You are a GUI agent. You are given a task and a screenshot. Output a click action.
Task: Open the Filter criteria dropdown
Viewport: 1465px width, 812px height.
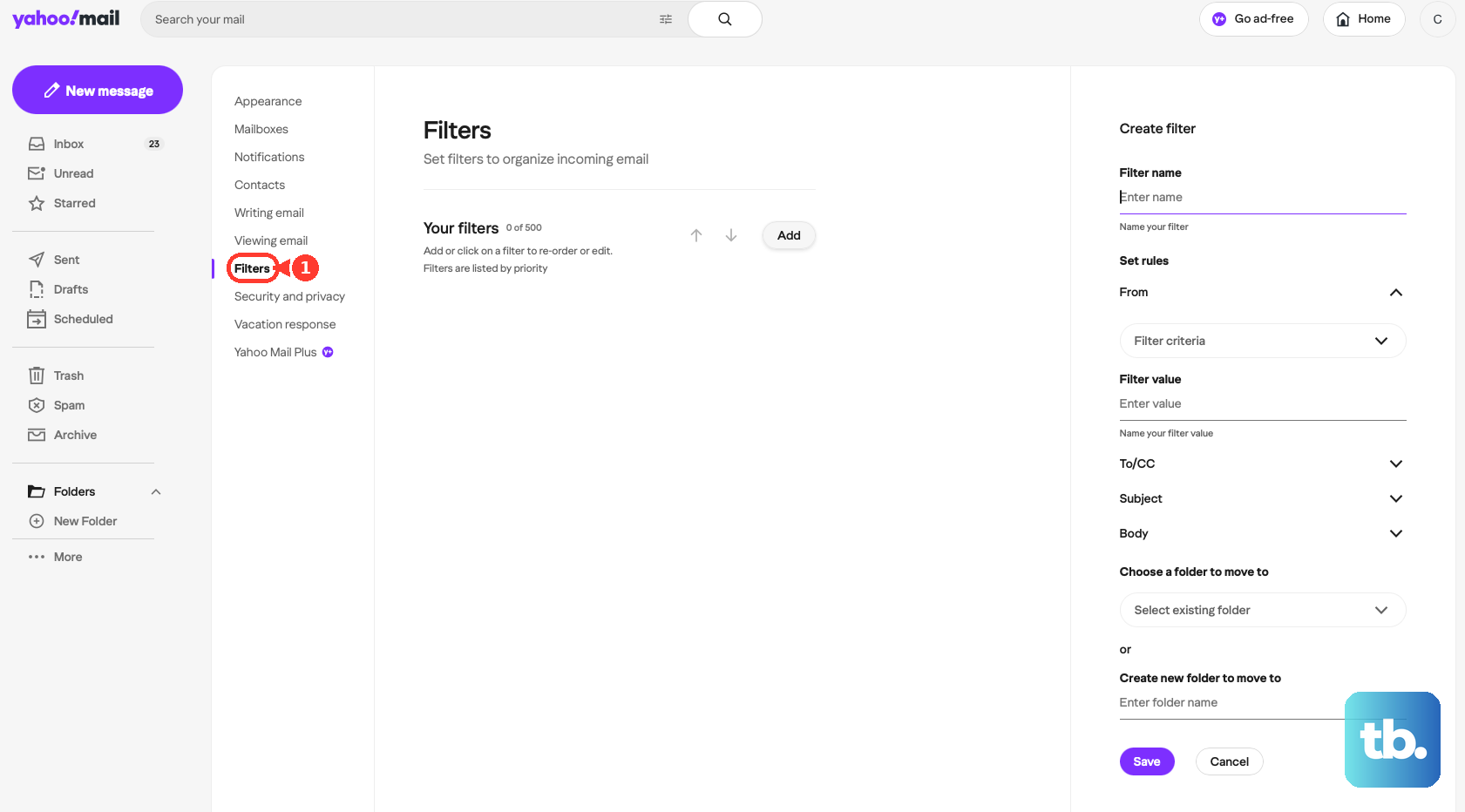pos(1263,341)
